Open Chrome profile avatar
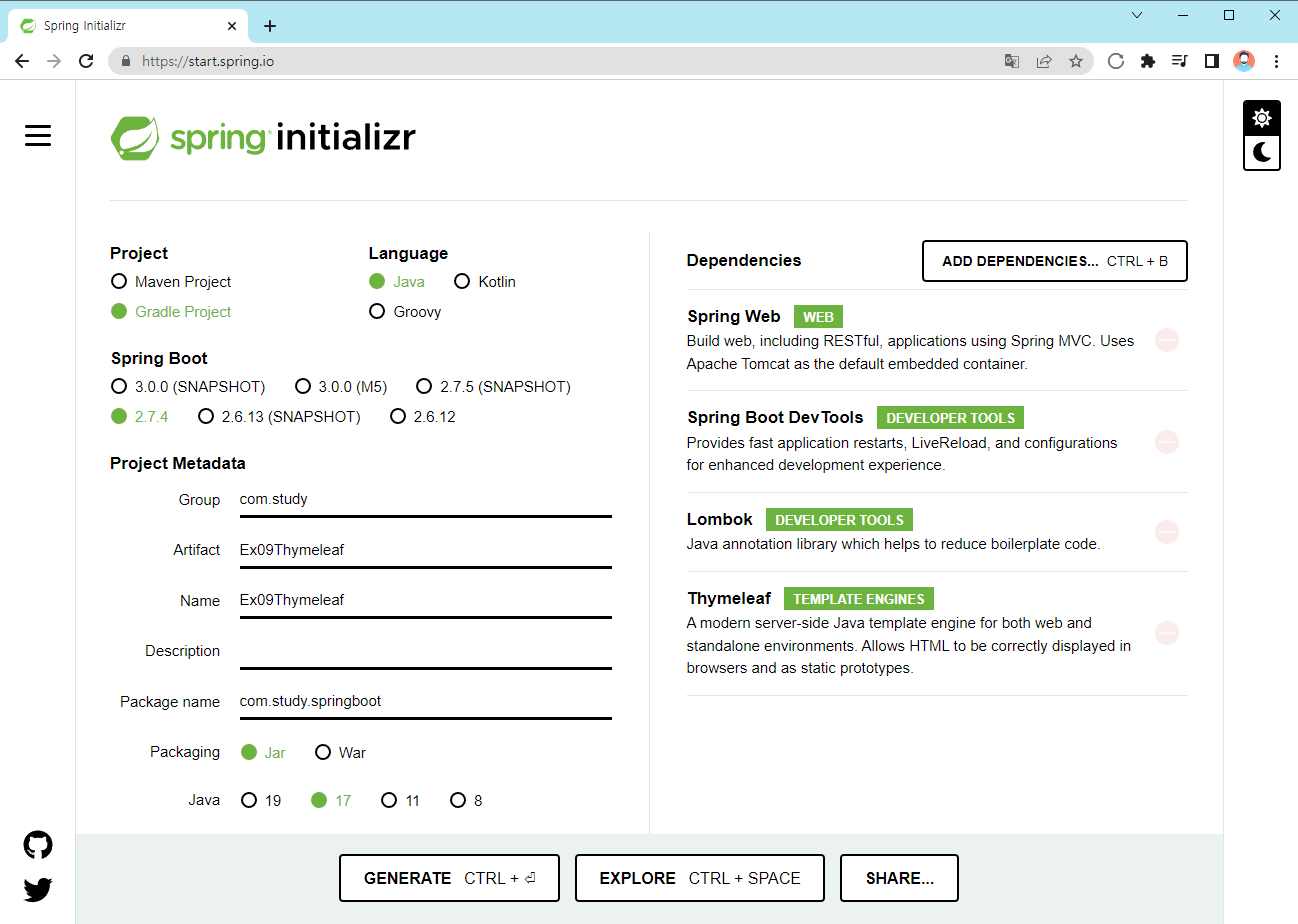This screenshot has height=924, width=1298. point(1244,61)
